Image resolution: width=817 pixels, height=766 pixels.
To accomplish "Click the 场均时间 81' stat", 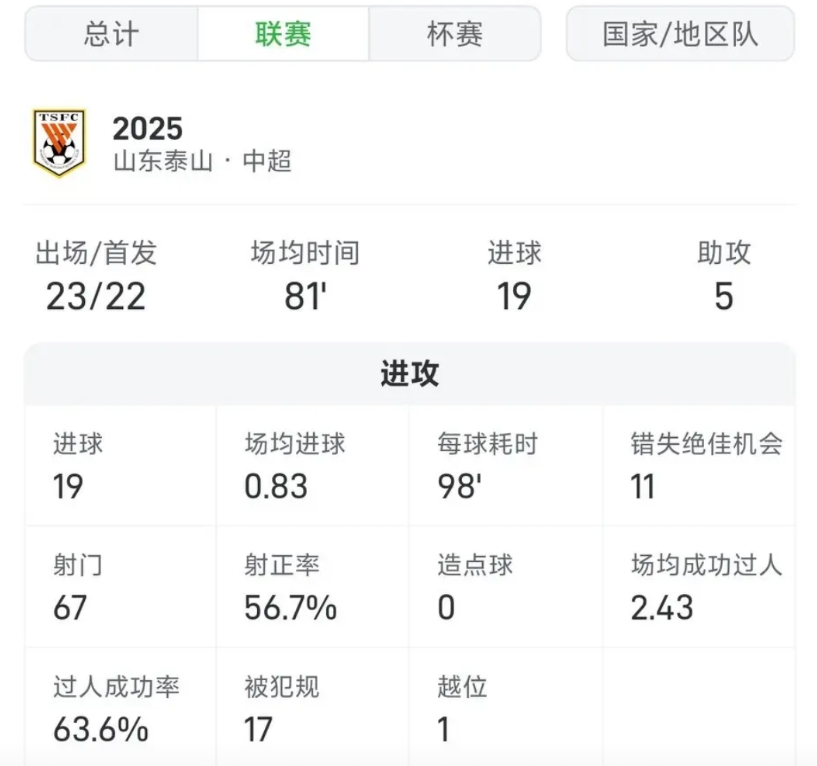I will click(305, 275).
